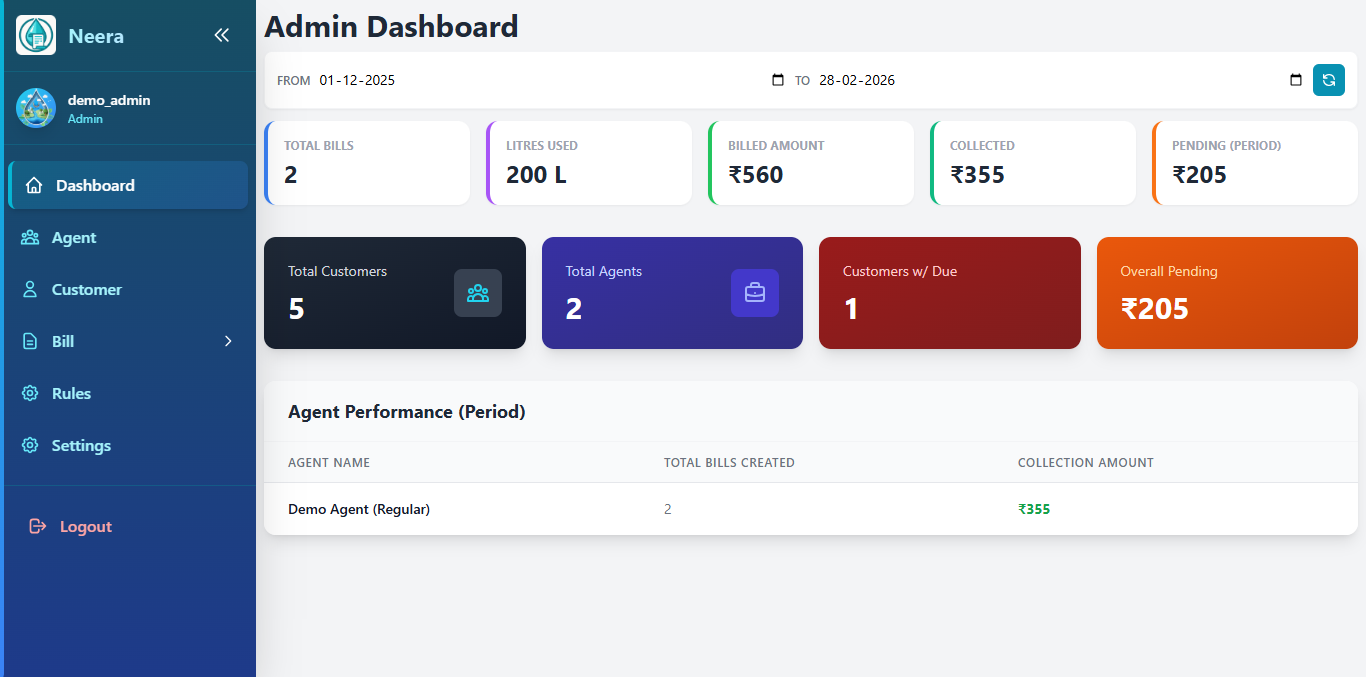Screen dimensions: 1366x677
Task: Click the Bill document icon
Action: [x=30, y=341]
